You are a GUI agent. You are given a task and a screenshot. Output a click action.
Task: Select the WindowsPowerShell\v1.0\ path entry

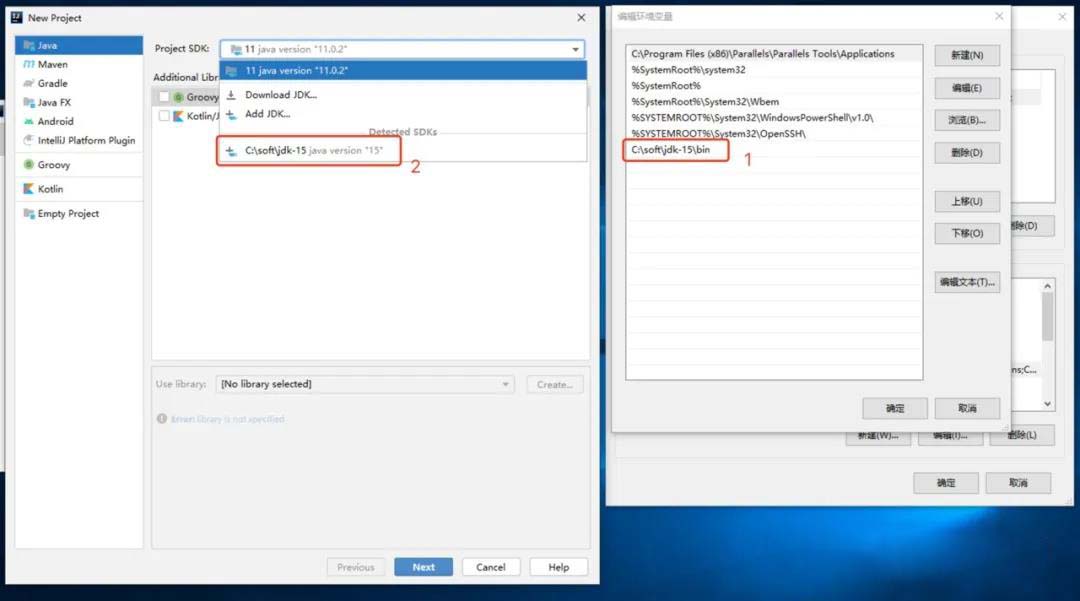[774, 118]
